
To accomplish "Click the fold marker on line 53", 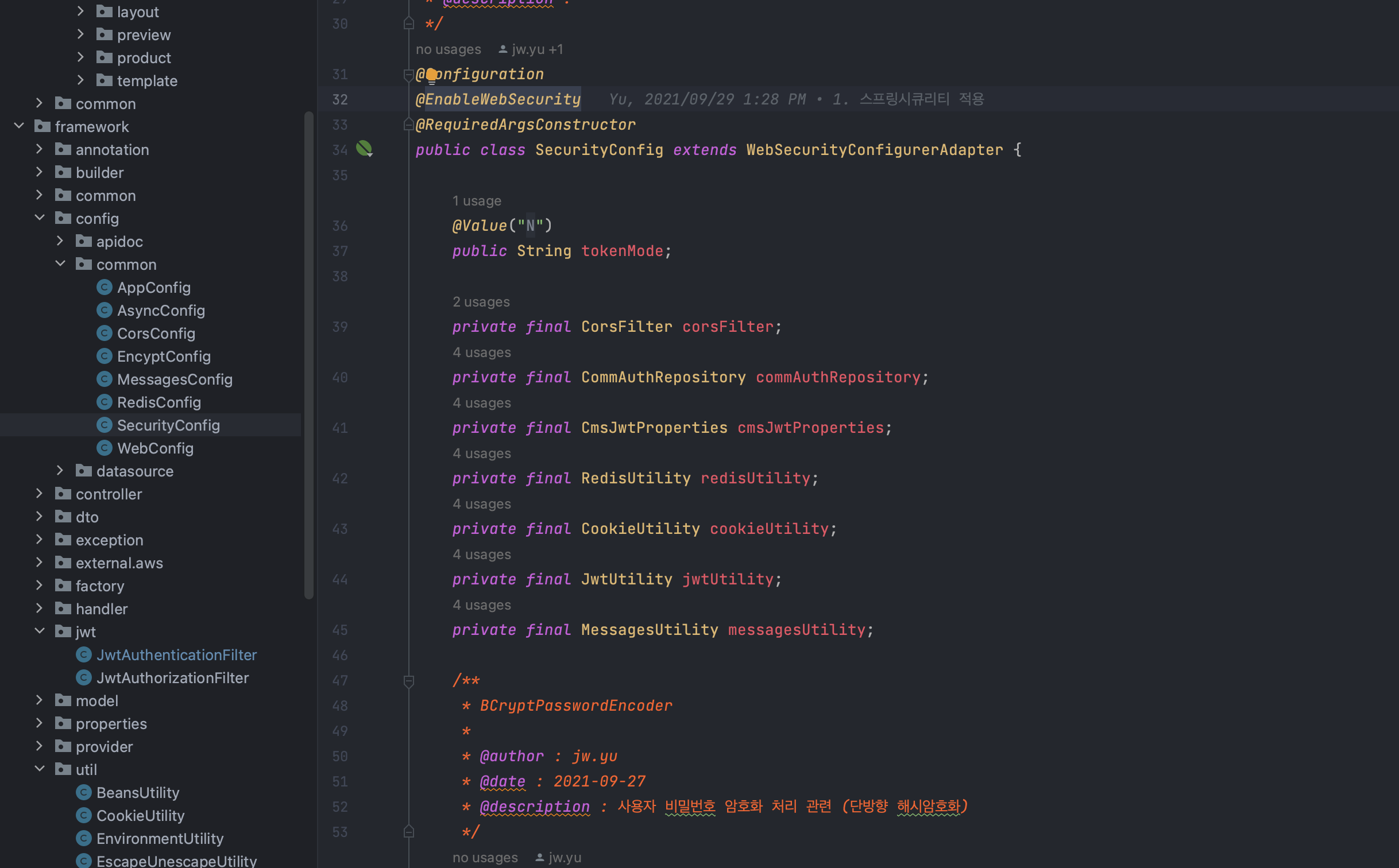I will pos(409,831).
